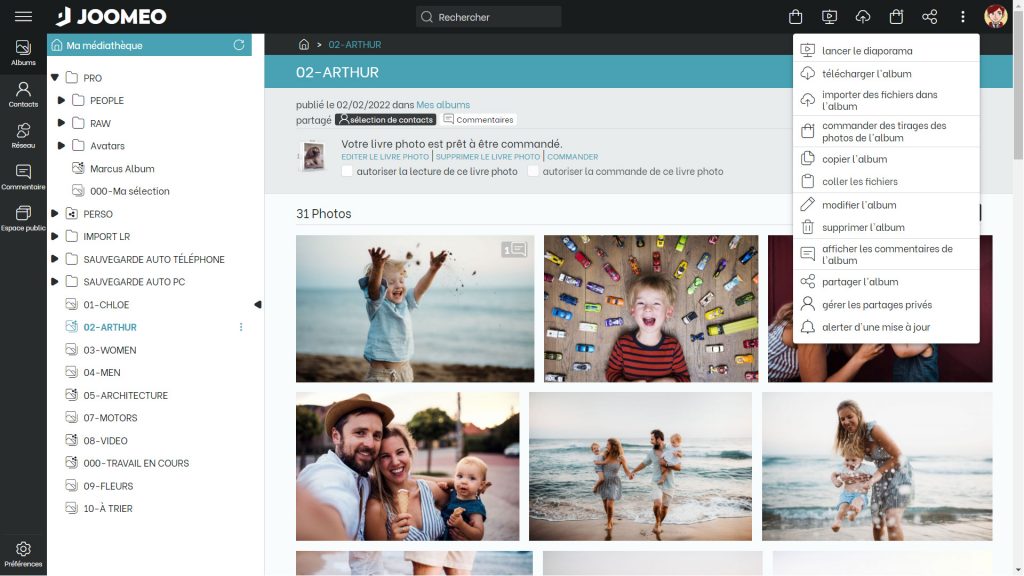Click the shopping bag cart icon
Image resolution: width=1024 pixels, height=576 pixels.
[x=795, y=17]
